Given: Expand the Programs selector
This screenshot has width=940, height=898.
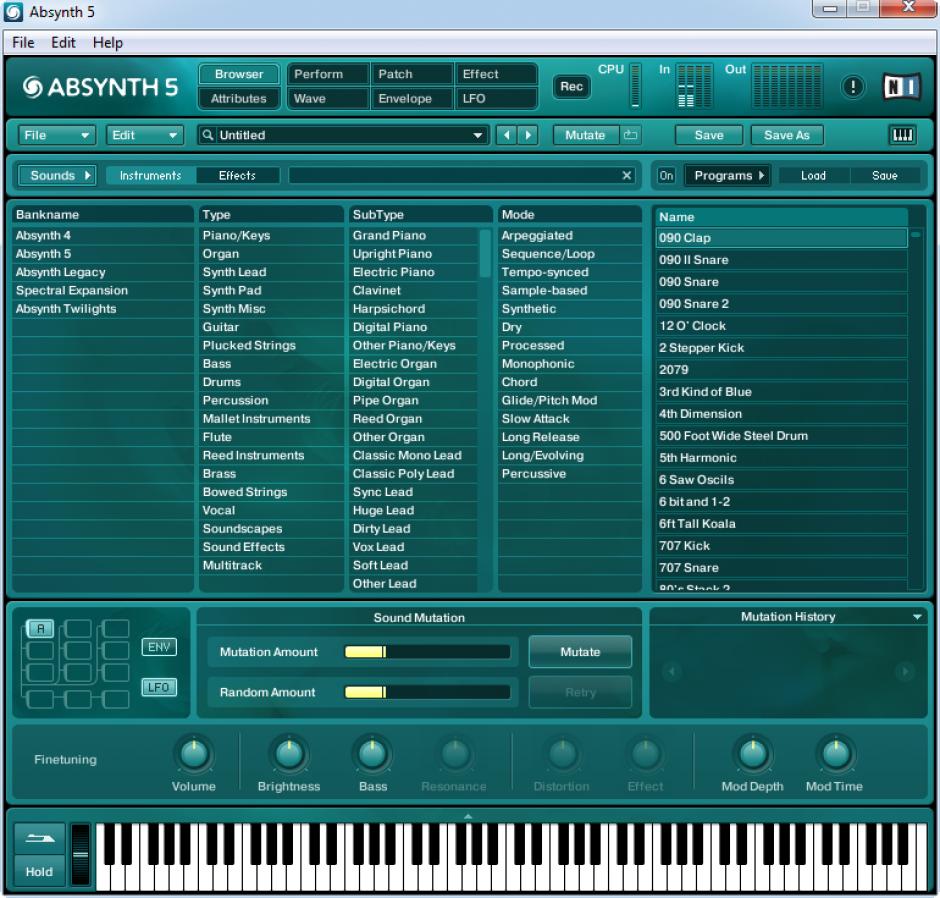Looking at the screenshot, I should tap(728, 175).
